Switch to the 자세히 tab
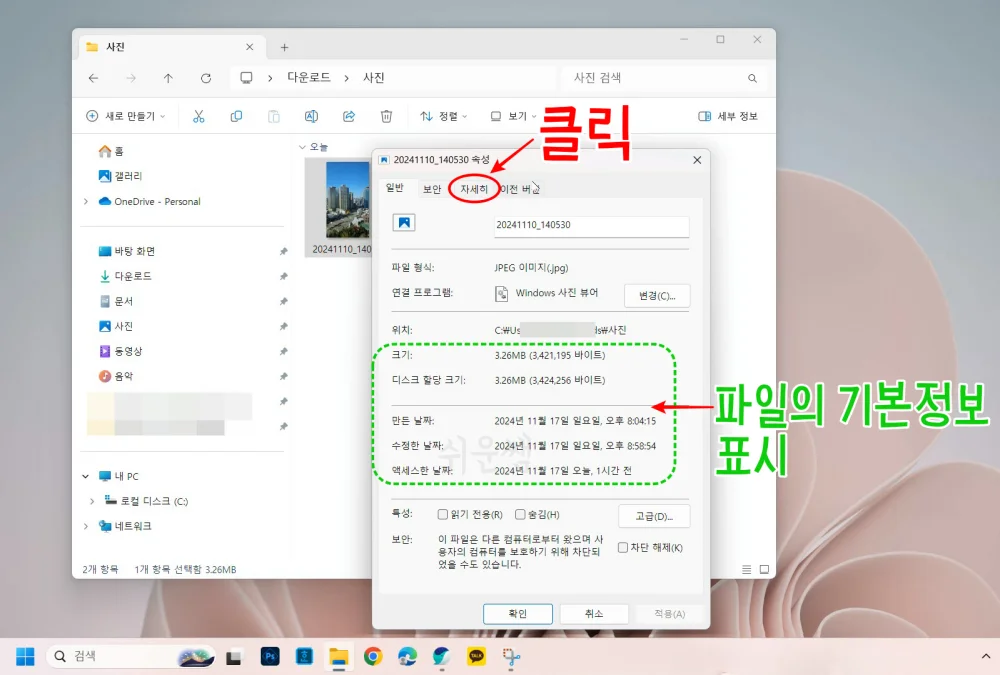Screen dimensions: 1000x675 (473, 188)
